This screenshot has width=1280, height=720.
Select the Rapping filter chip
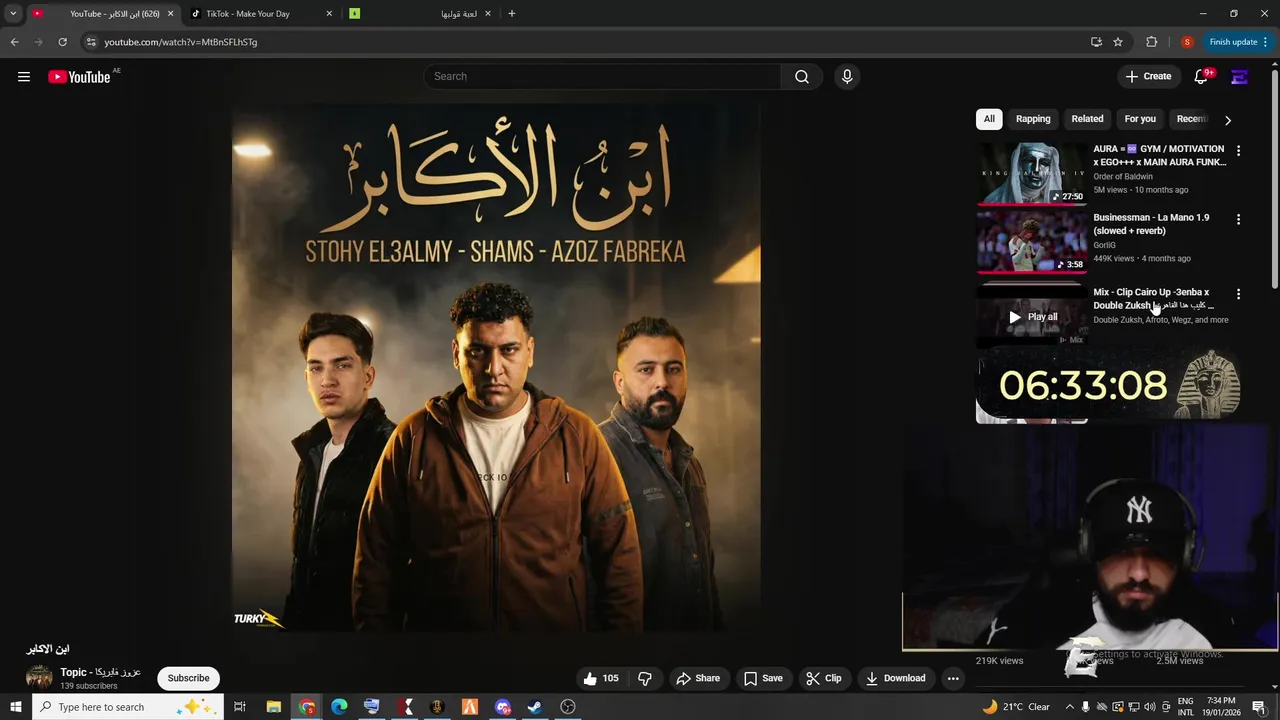tap(1033, 119)
